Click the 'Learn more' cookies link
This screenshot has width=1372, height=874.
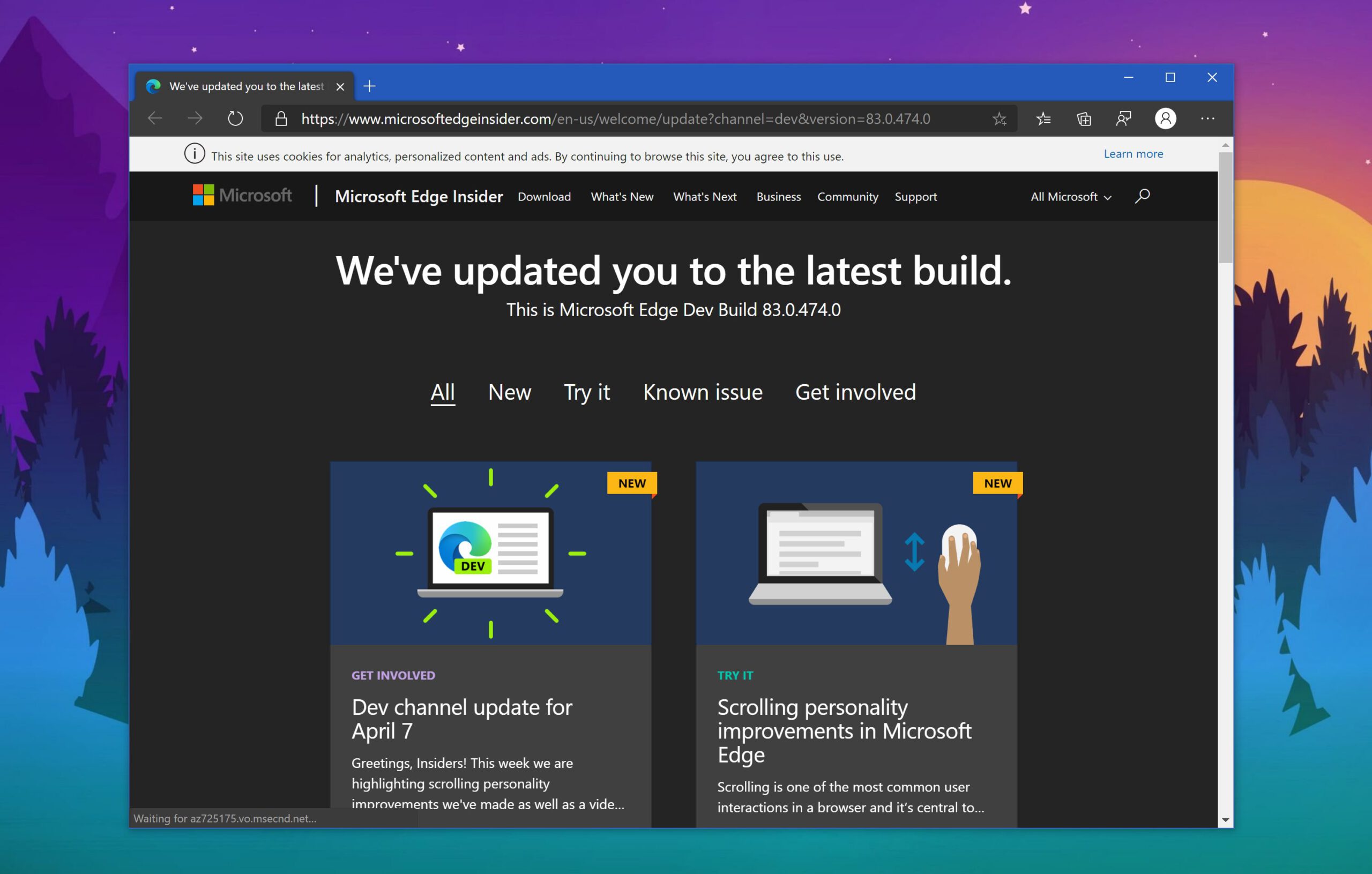pyautogui.click(x=1133, y=154)
